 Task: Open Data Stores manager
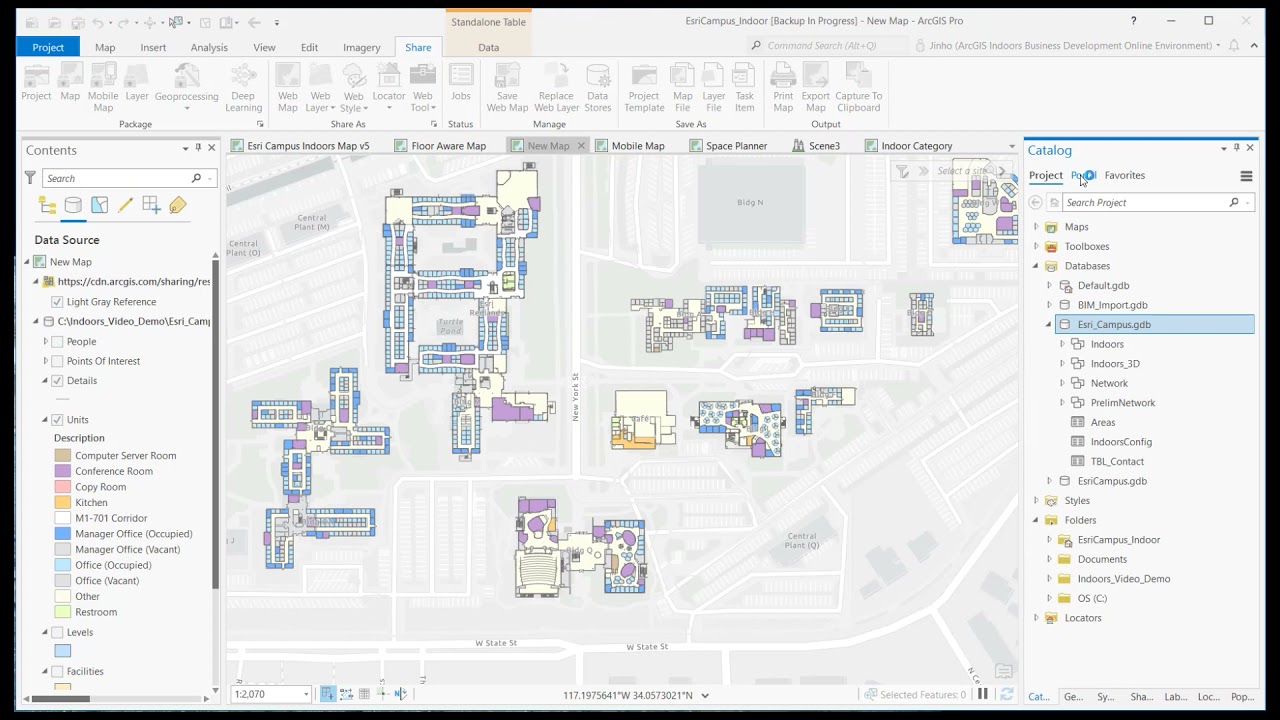(x=598, y=88)
